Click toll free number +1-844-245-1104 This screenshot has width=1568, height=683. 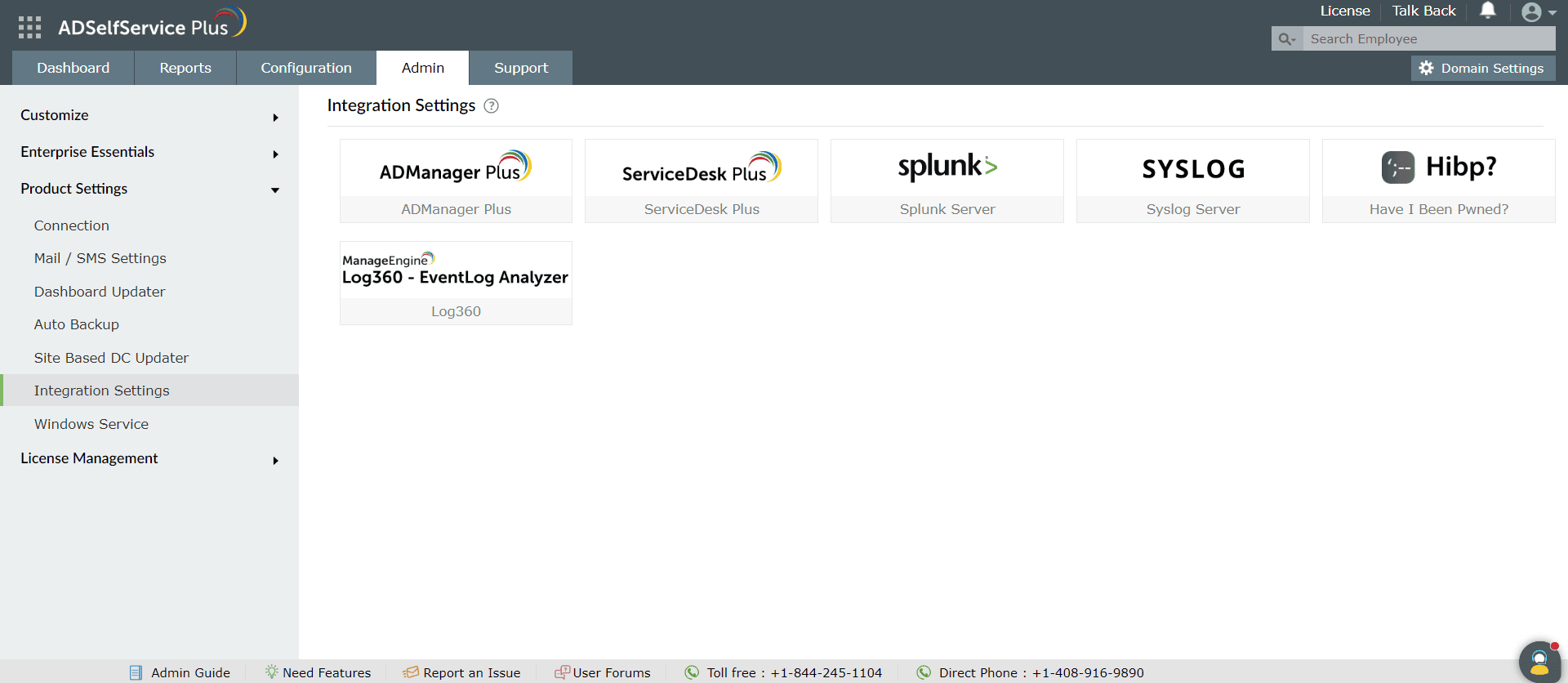click(826, 672)
